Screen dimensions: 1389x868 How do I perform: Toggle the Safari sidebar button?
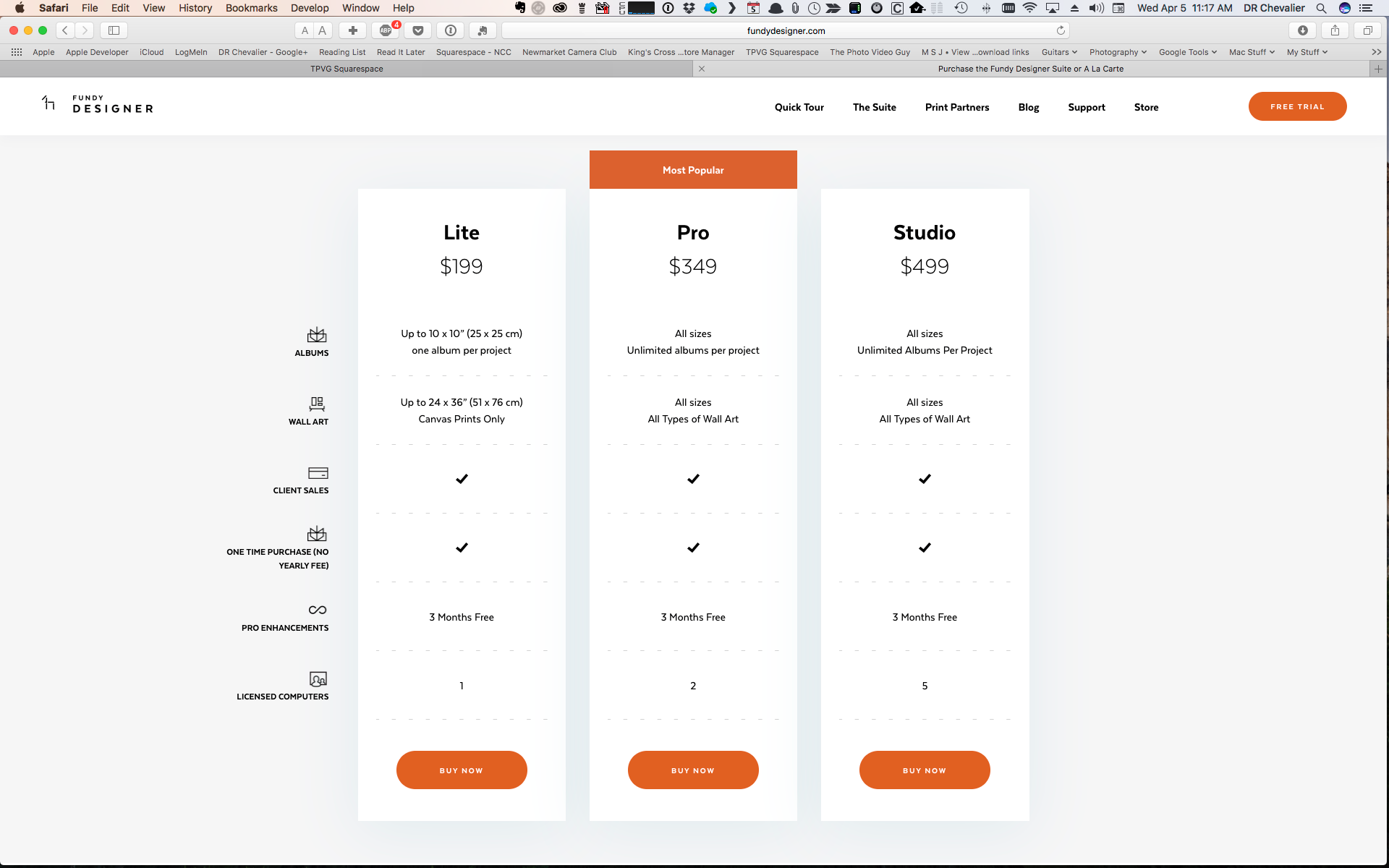[114, 30]
